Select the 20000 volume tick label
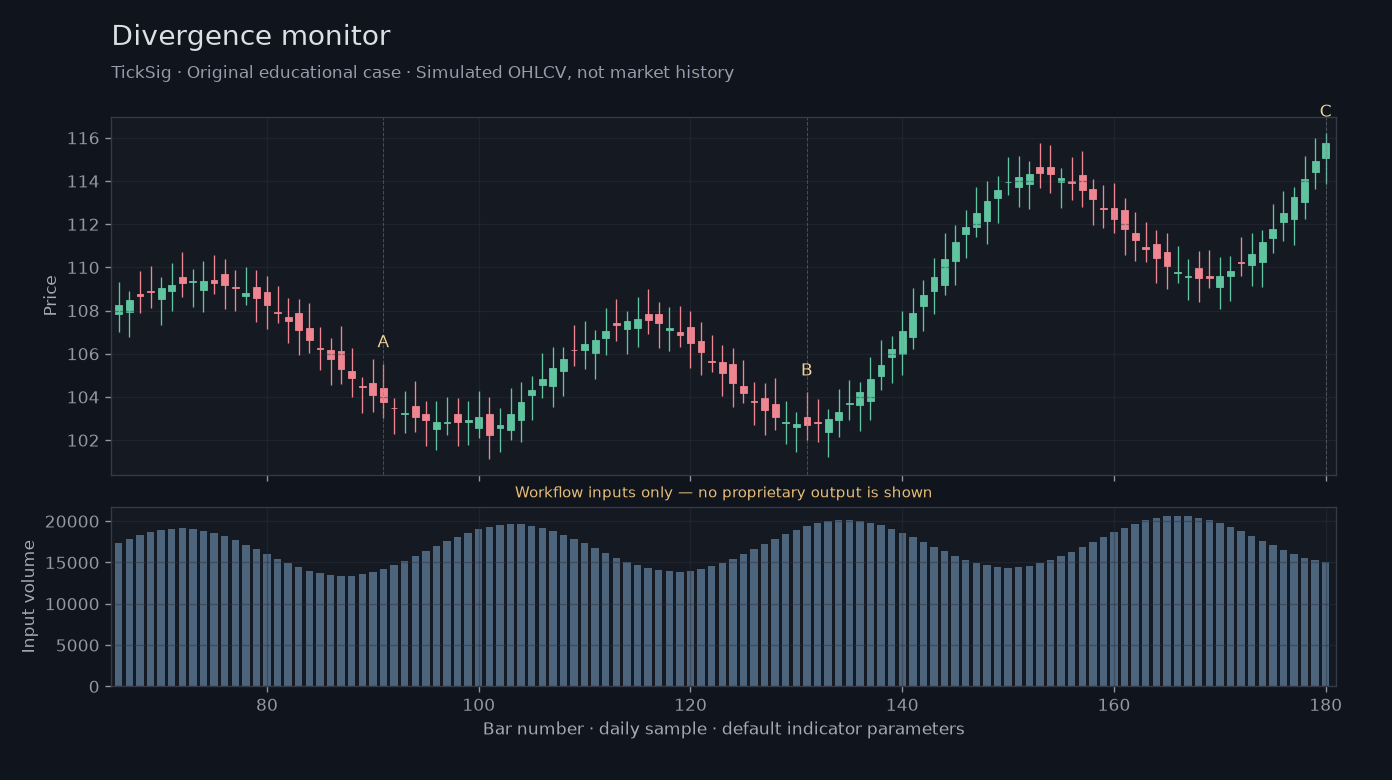Viewport: 1392px width, 780px height. coord(72,522)
